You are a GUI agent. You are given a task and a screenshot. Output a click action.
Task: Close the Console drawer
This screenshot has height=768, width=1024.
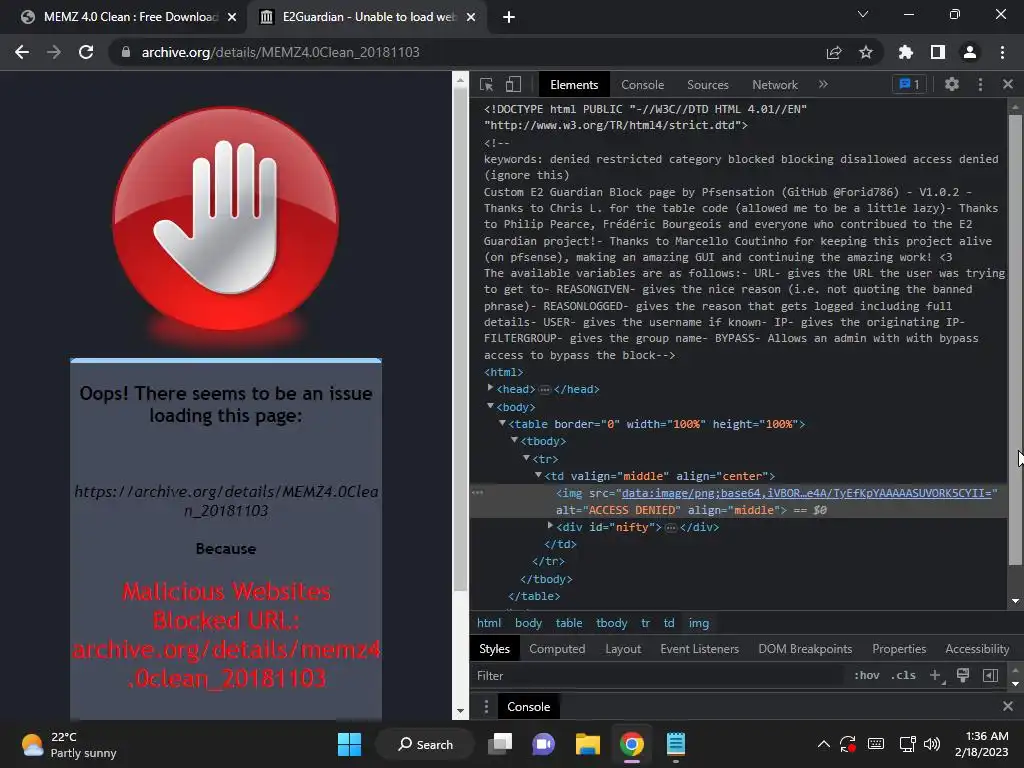(x=1008, y=706)
